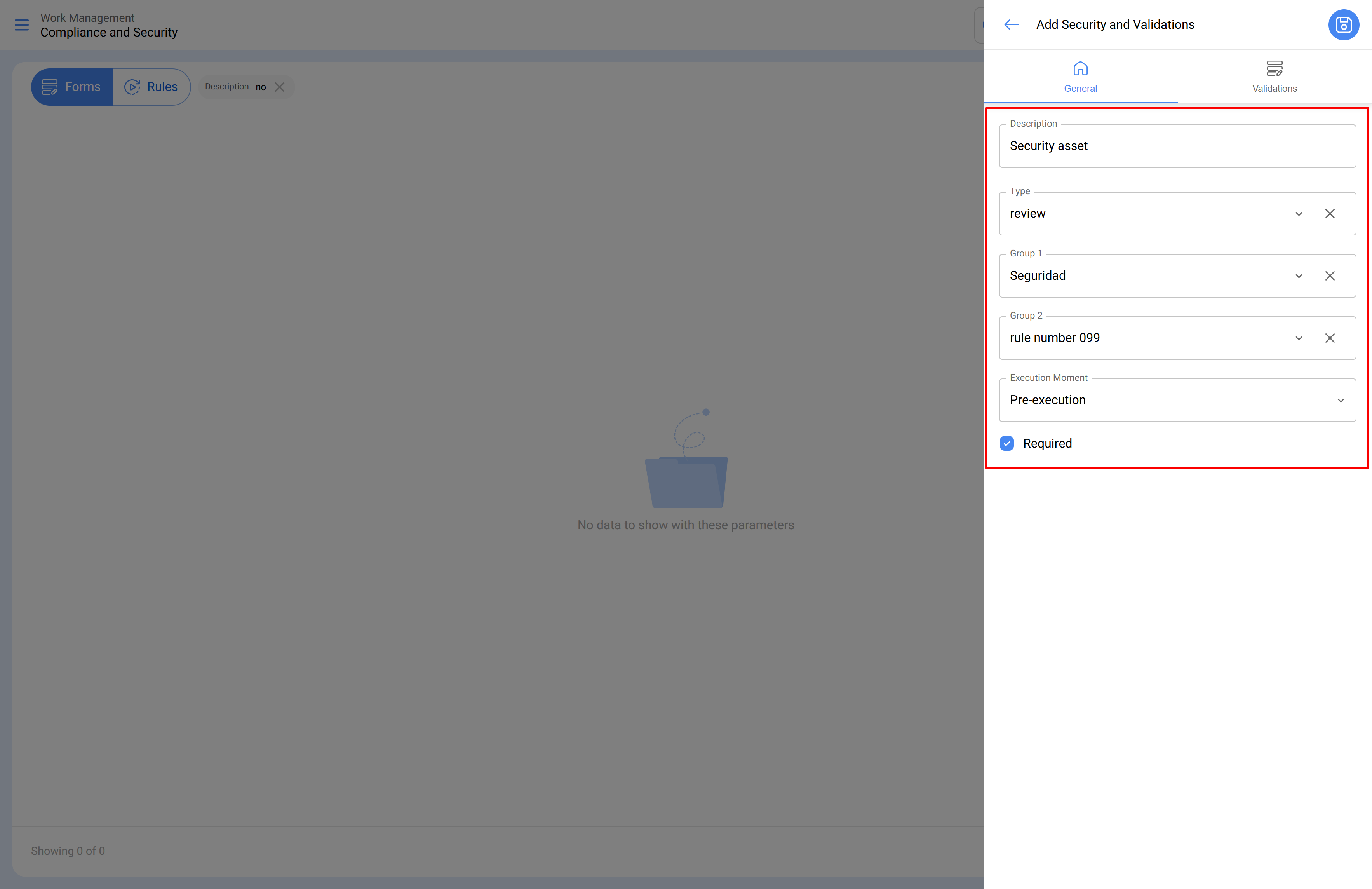Click the Description text field
This screenshot has height=889, width=1372.
tap(1176, 146)
